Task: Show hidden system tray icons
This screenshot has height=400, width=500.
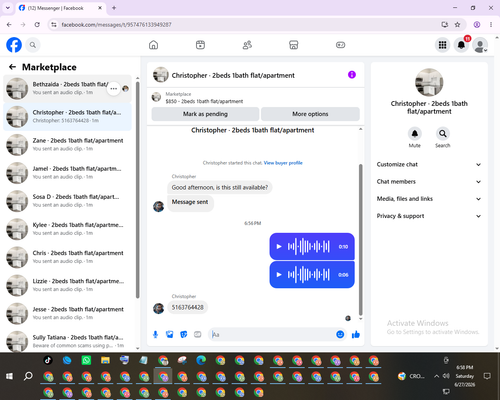Action: [436, 376]
